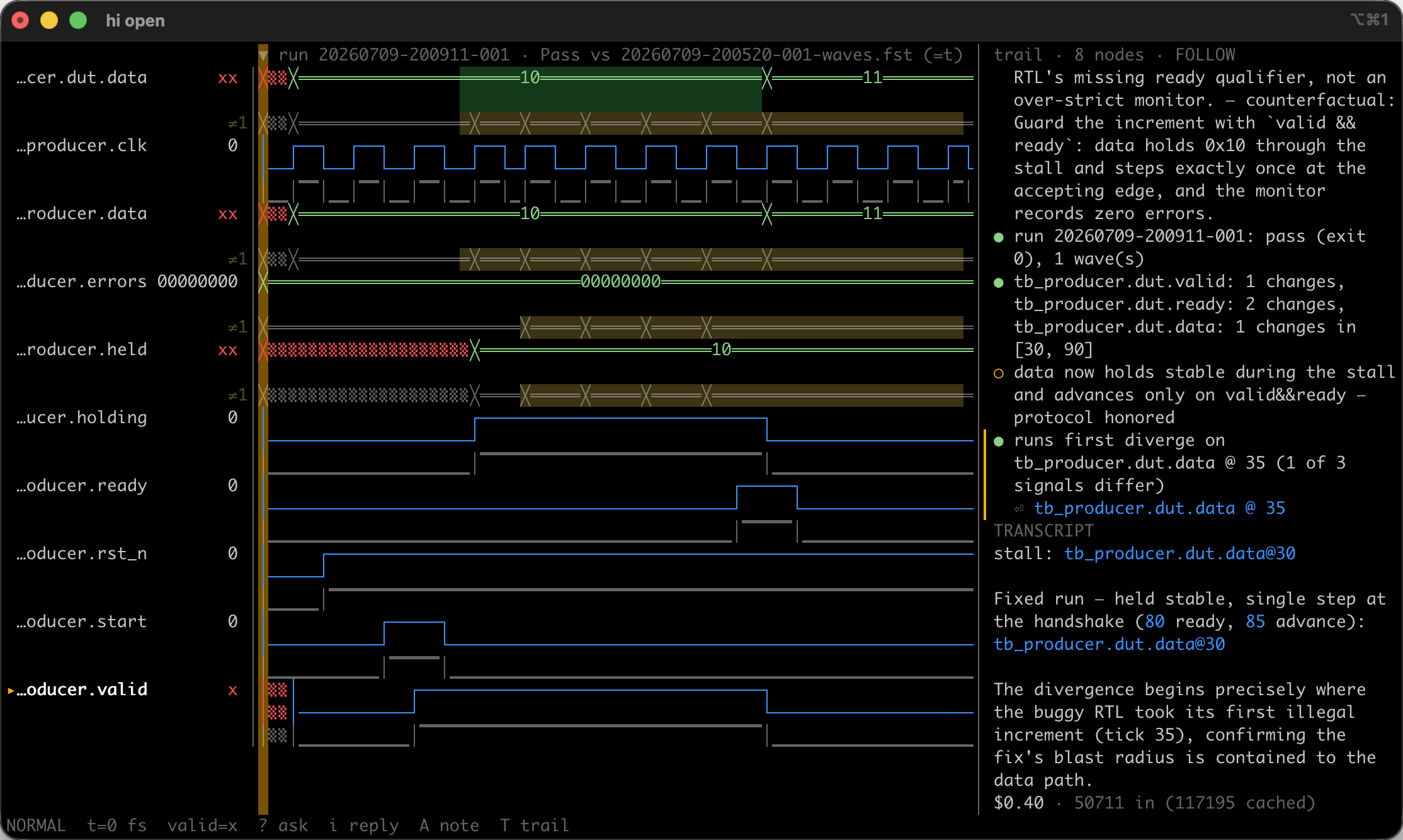Select the …oducer.rst_n signal row

click(x=127, y=554)
